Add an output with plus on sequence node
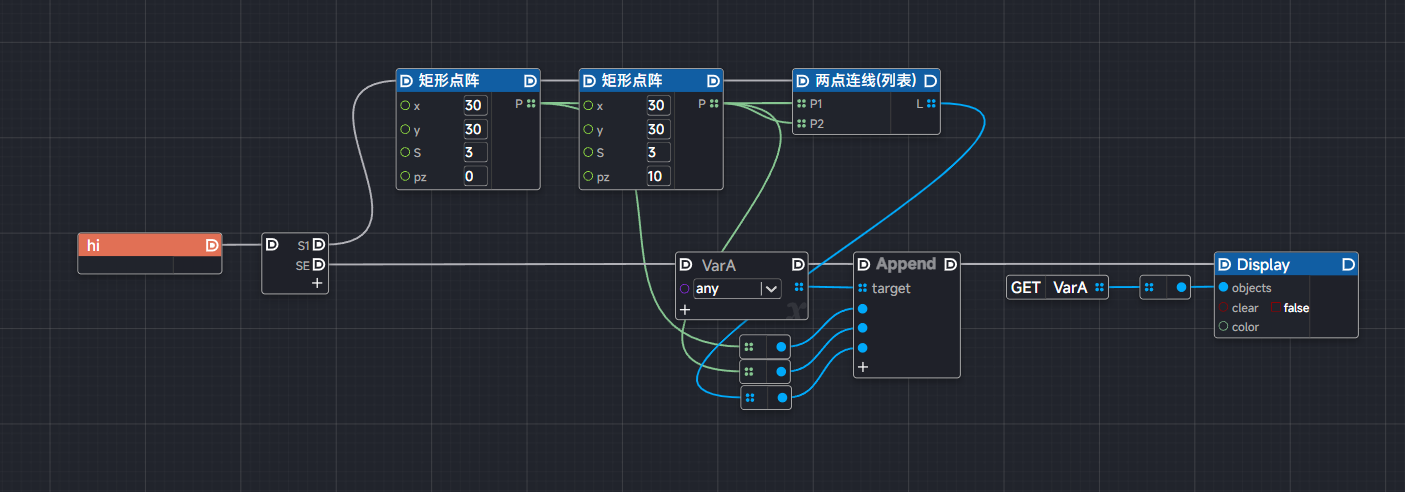 (317, 283)
